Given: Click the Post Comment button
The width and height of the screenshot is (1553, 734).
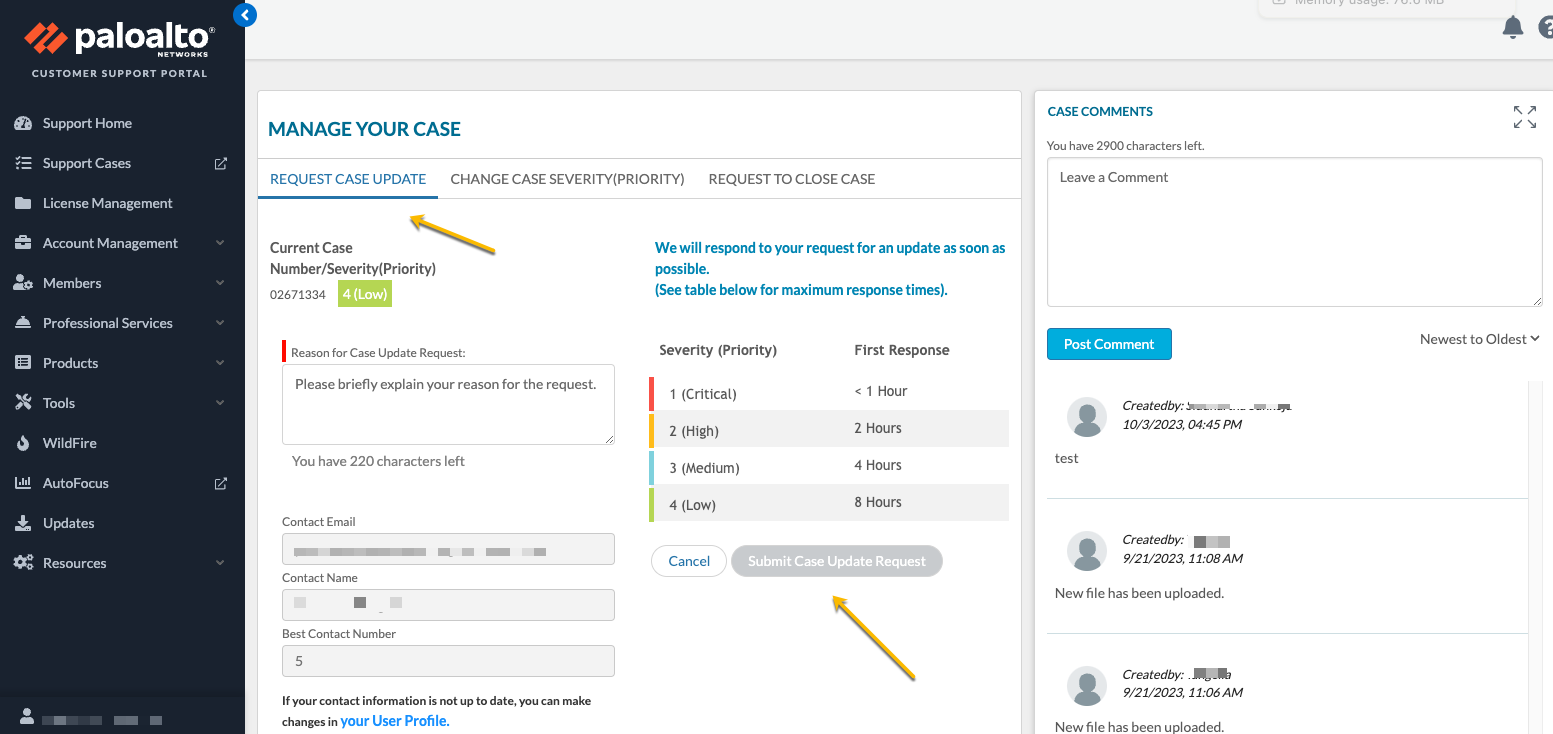Looking at the screenshot, I should tap(1108, 343).
